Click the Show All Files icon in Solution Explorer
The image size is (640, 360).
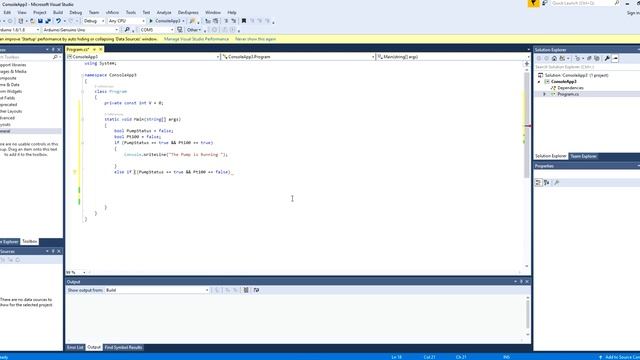pos(597,58)
